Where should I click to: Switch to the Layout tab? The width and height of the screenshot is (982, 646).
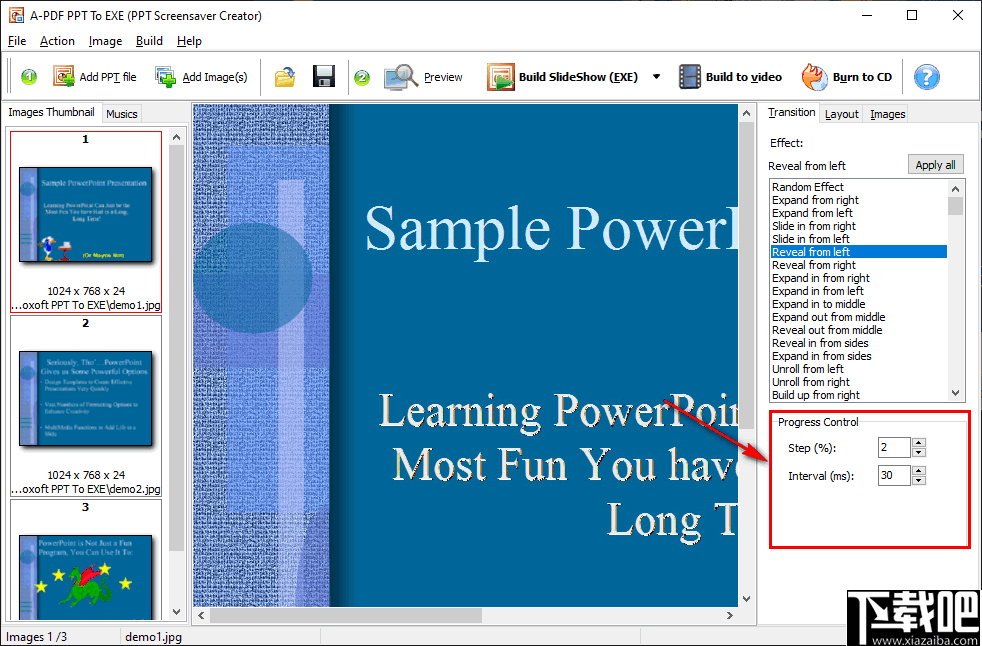point(841,114)
